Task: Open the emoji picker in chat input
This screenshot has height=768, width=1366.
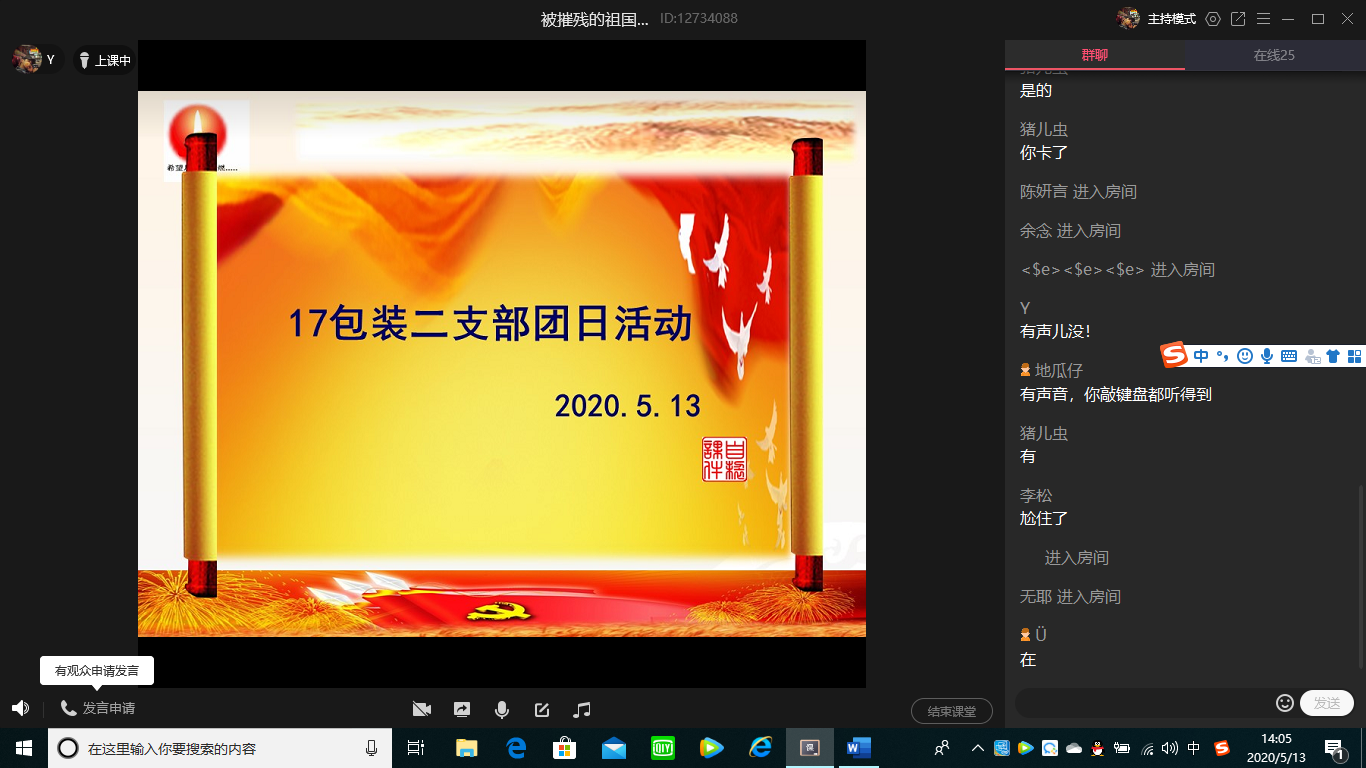Action: [x=1285, y=703]
